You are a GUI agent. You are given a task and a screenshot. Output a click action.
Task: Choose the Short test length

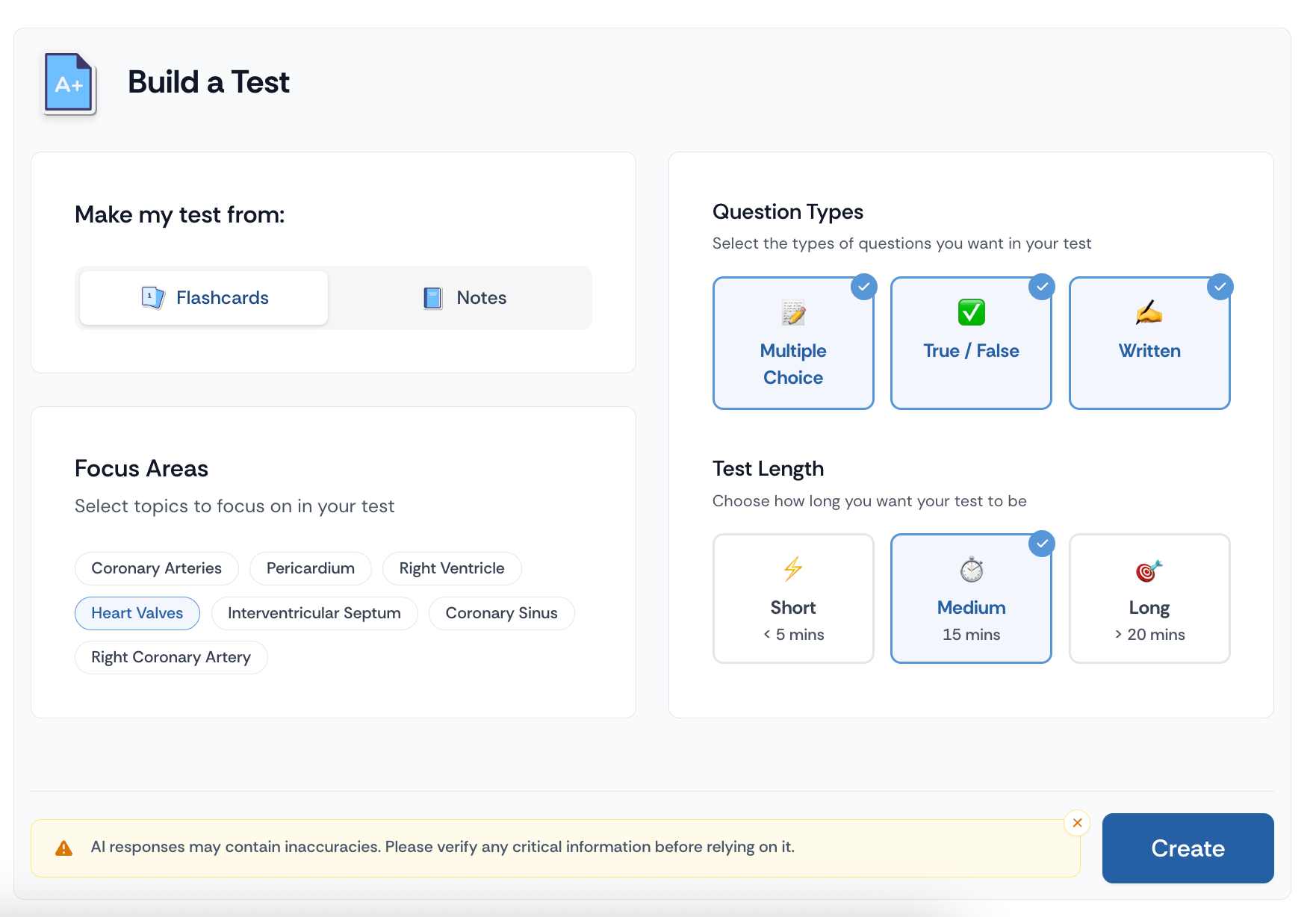pos(793,598)
